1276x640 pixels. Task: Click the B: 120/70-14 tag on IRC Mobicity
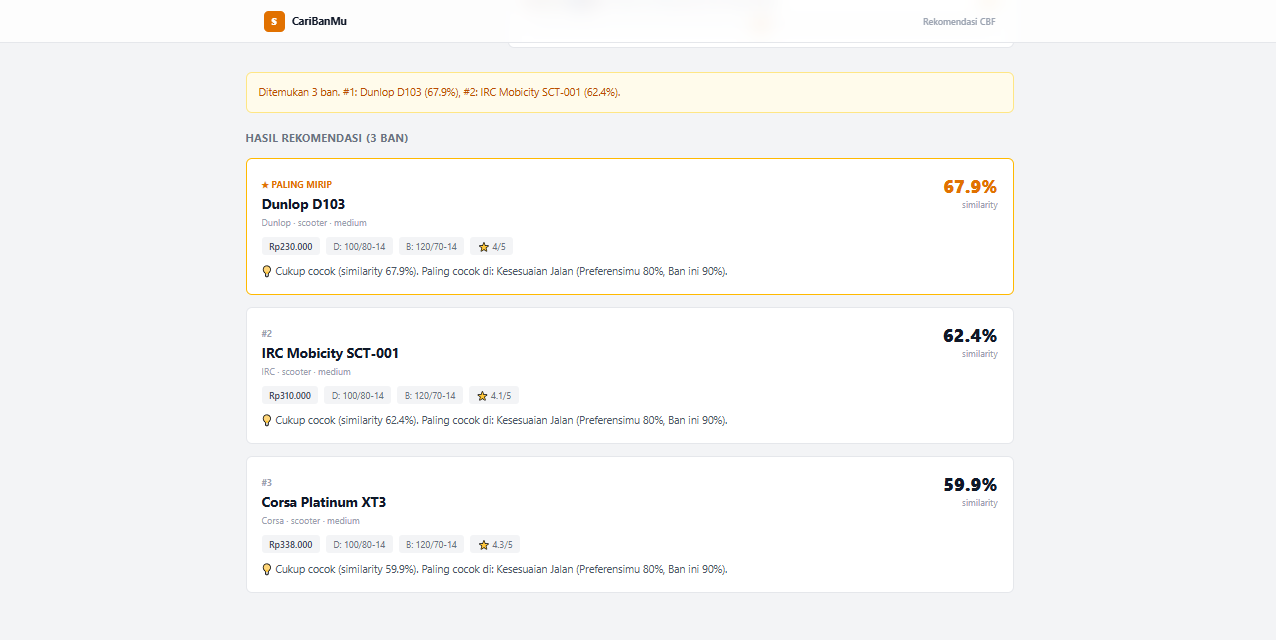point(430,396)
